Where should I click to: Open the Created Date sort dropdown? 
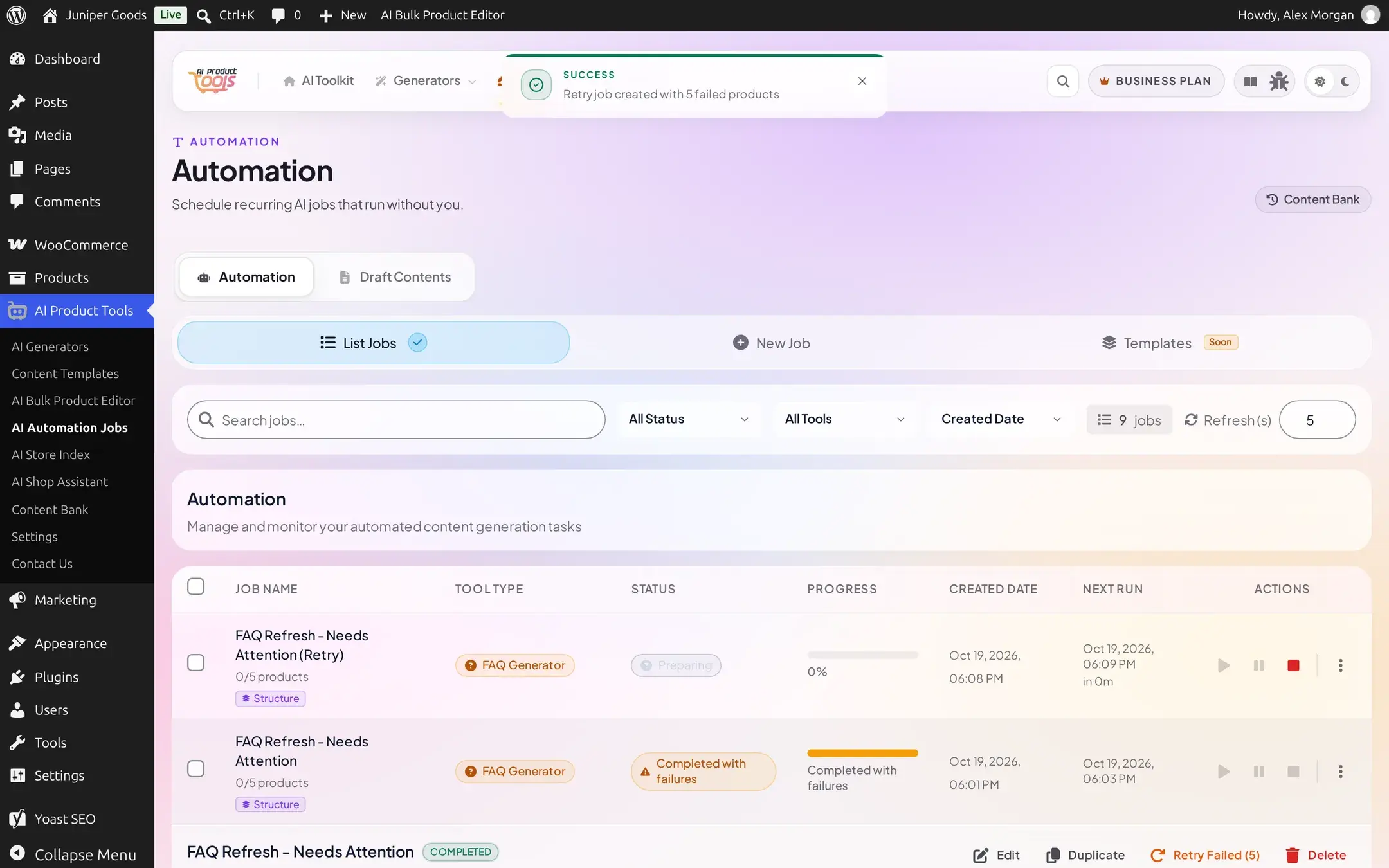(x=1001, y=419)
